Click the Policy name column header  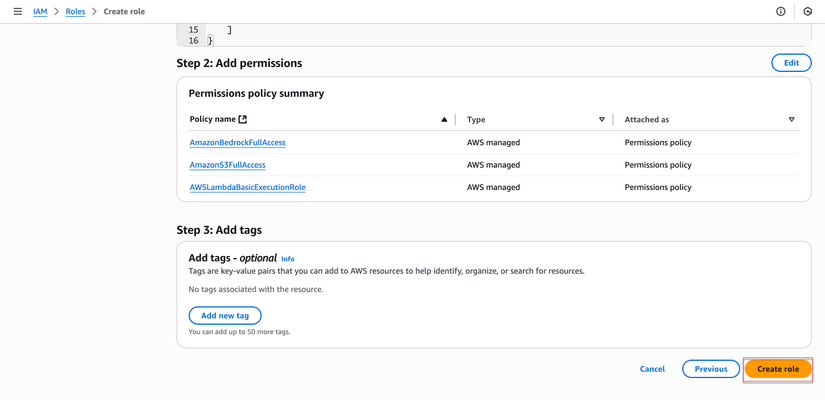click(x=212, y=119)
